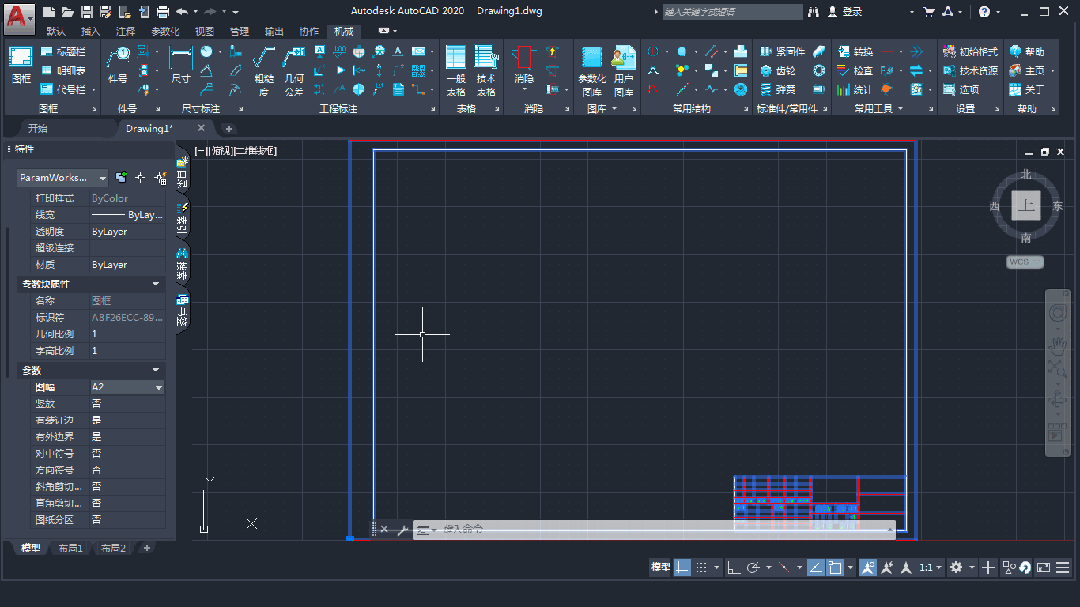Choose the 粗糙度 surface roughness tool
Image resolution: width=1080 pixels, height=607 pixels.
click(264, 71)
